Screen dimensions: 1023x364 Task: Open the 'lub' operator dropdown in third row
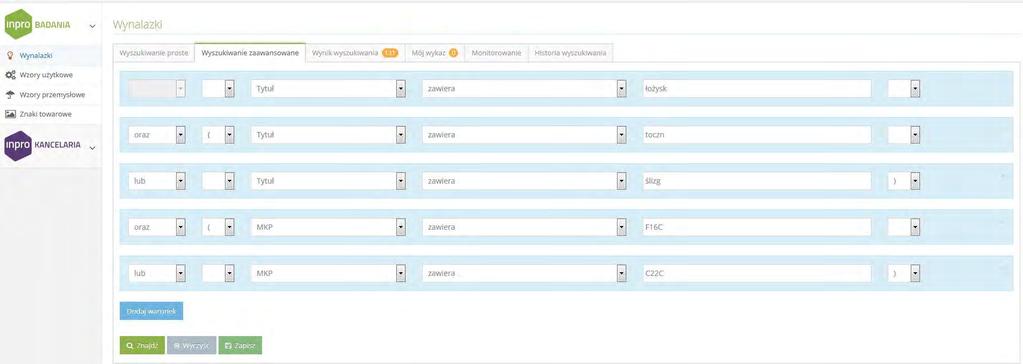tap(181, 181)
